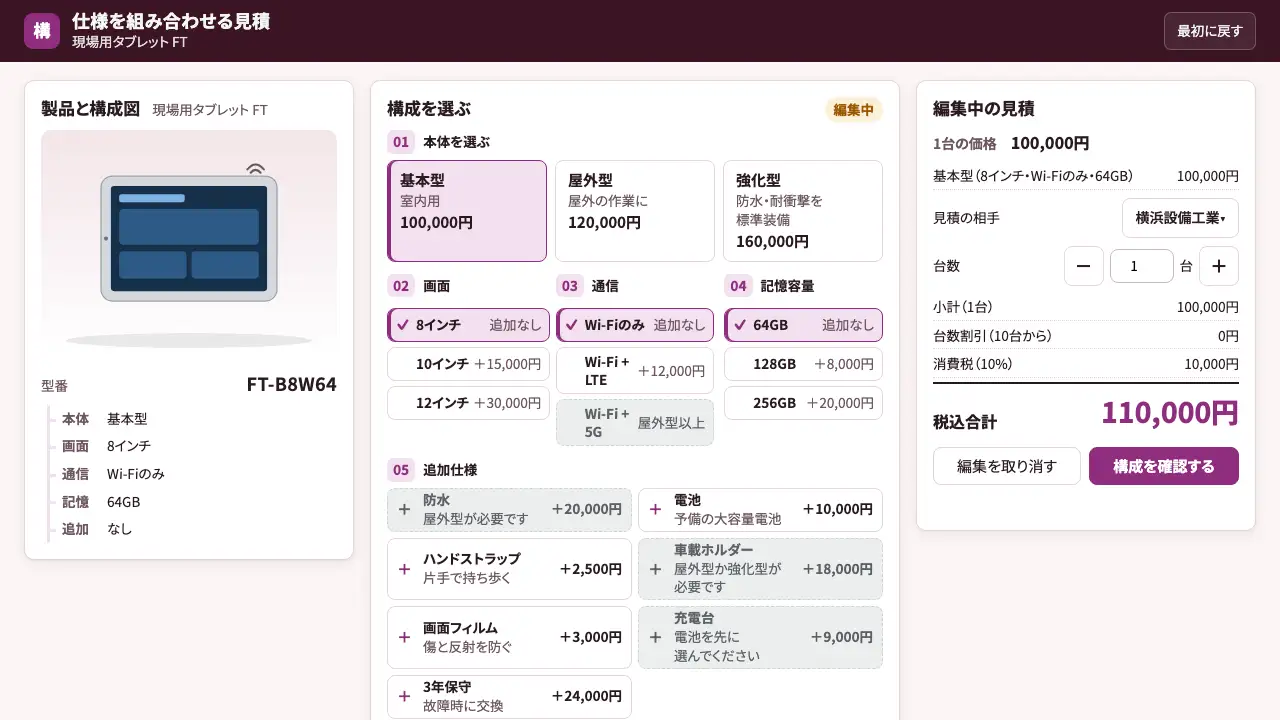
Task: Click the disabled Wi-Fi + 5G option
Action: (635, 423)
